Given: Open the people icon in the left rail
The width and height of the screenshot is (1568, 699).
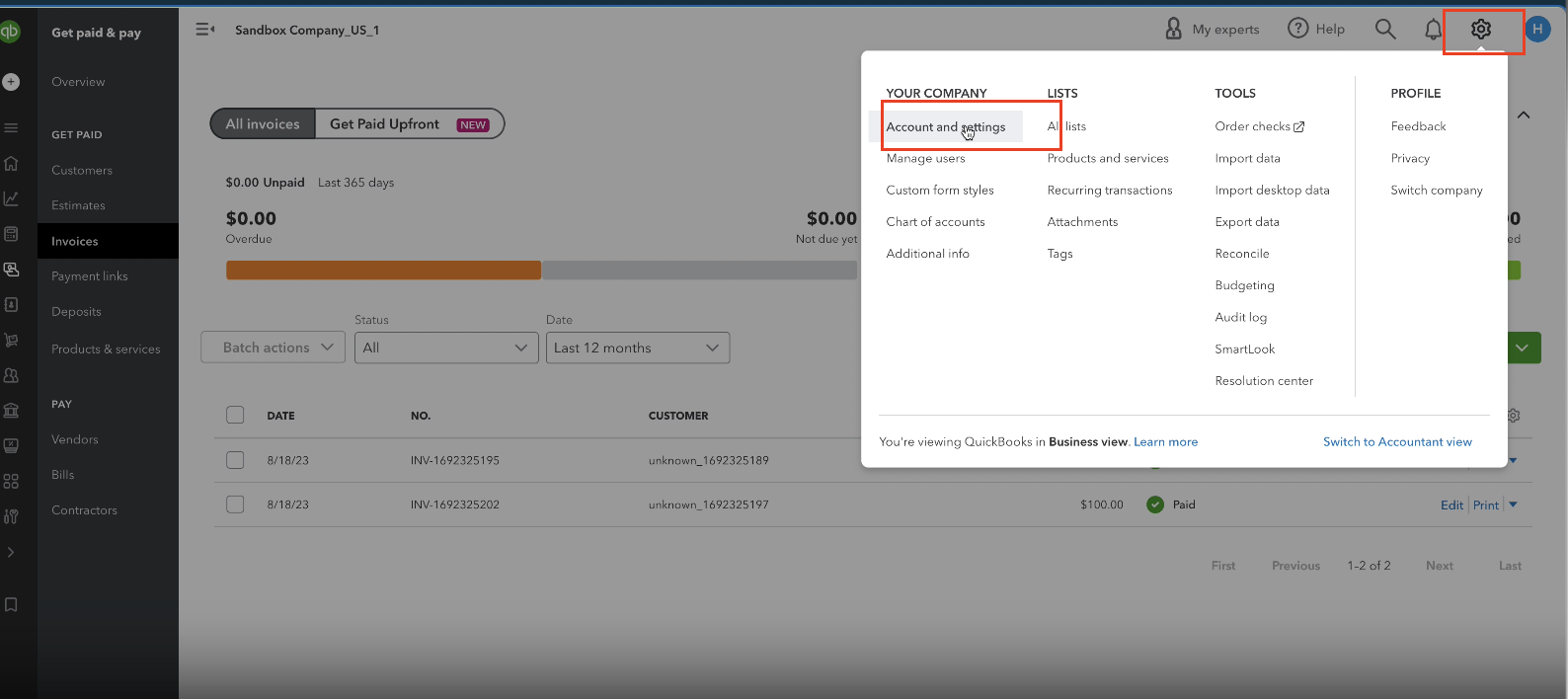Looking at the screenshot, I should point(11,375).
